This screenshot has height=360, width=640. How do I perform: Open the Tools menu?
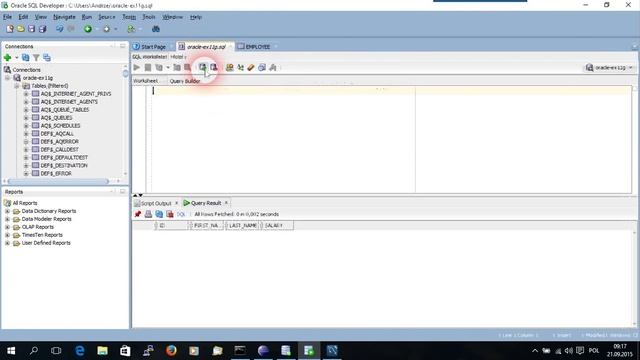coord(149,17)
